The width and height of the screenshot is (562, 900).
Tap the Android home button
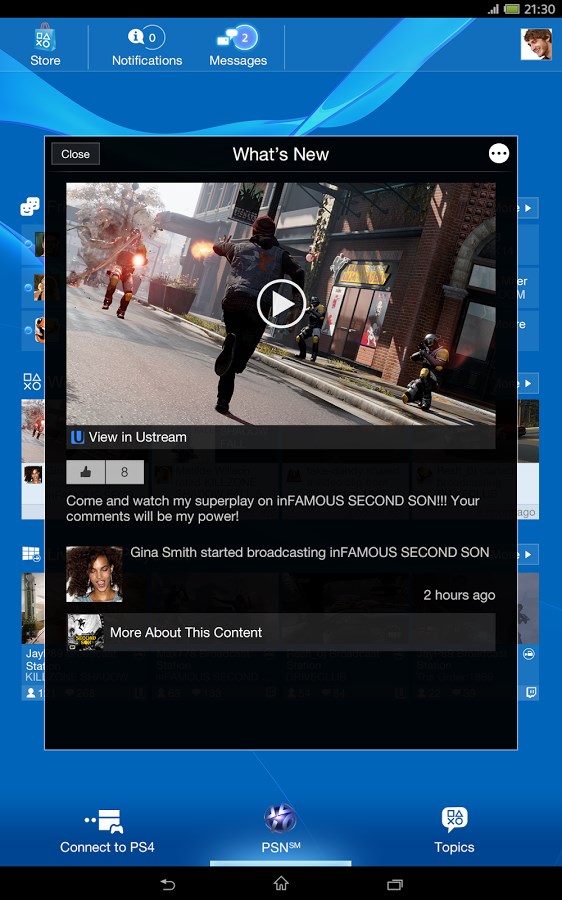[x=281, y=883]
